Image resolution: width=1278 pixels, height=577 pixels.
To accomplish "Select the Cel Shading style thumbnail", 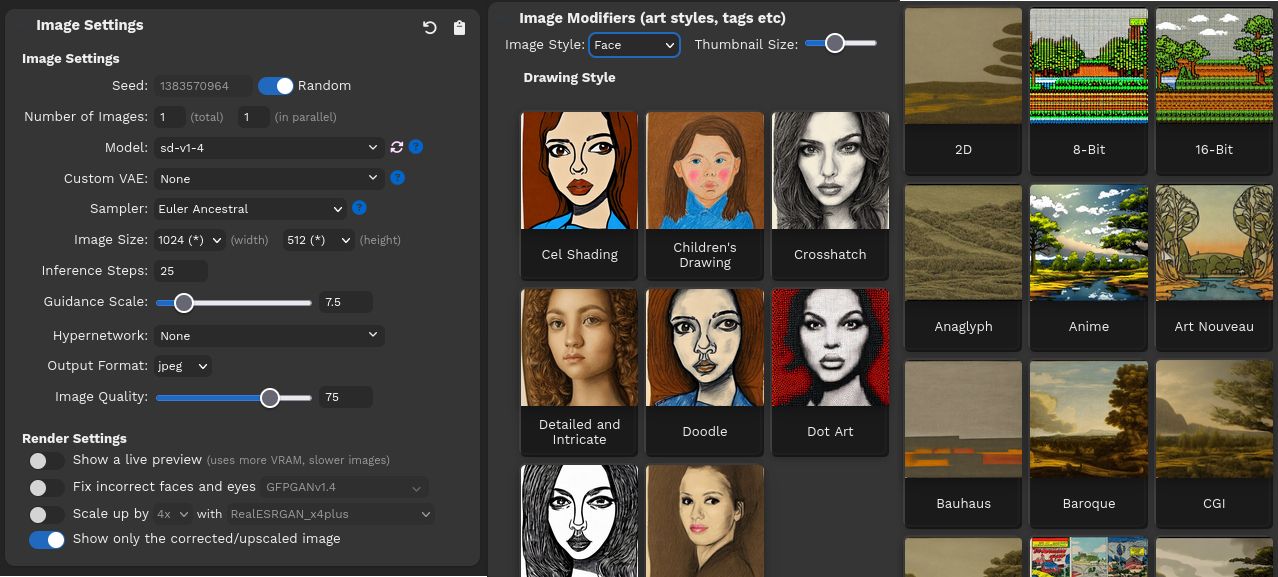I will [x=579, y=195].
